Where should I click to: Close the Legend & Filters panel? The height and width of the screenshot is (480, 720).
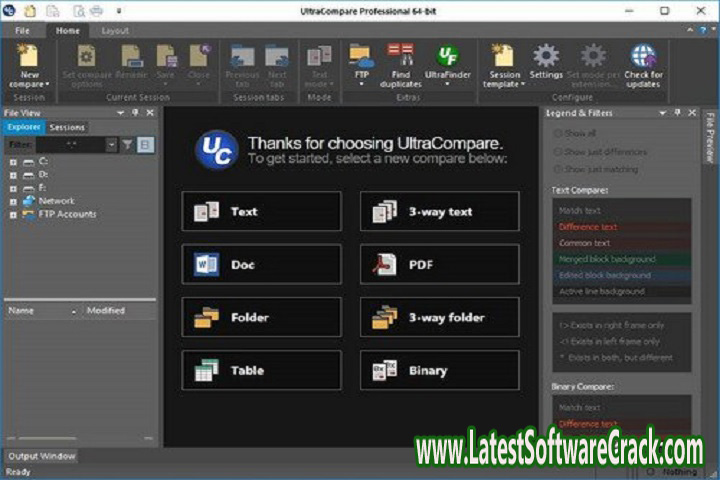click(692, 113)
